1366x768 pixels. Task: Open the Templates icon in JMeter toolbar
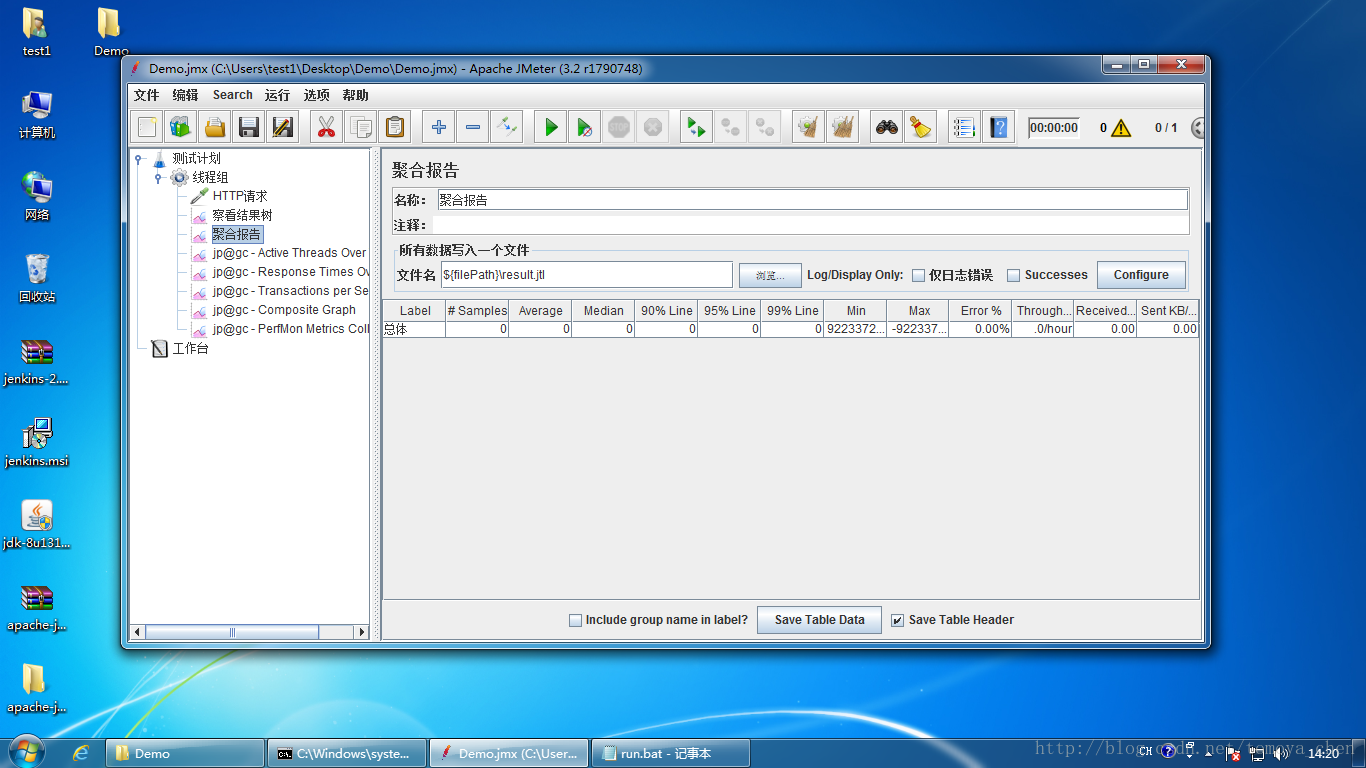pos(180,127)
